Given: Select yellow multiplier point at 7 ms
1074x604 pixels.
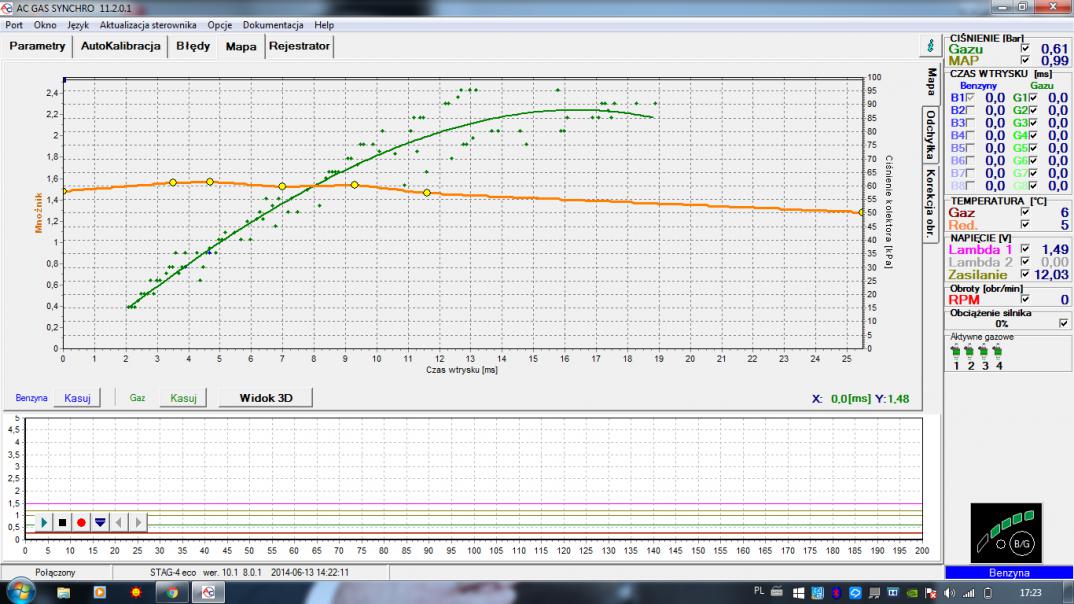Looking at the screenshot, I should [282, 186].
